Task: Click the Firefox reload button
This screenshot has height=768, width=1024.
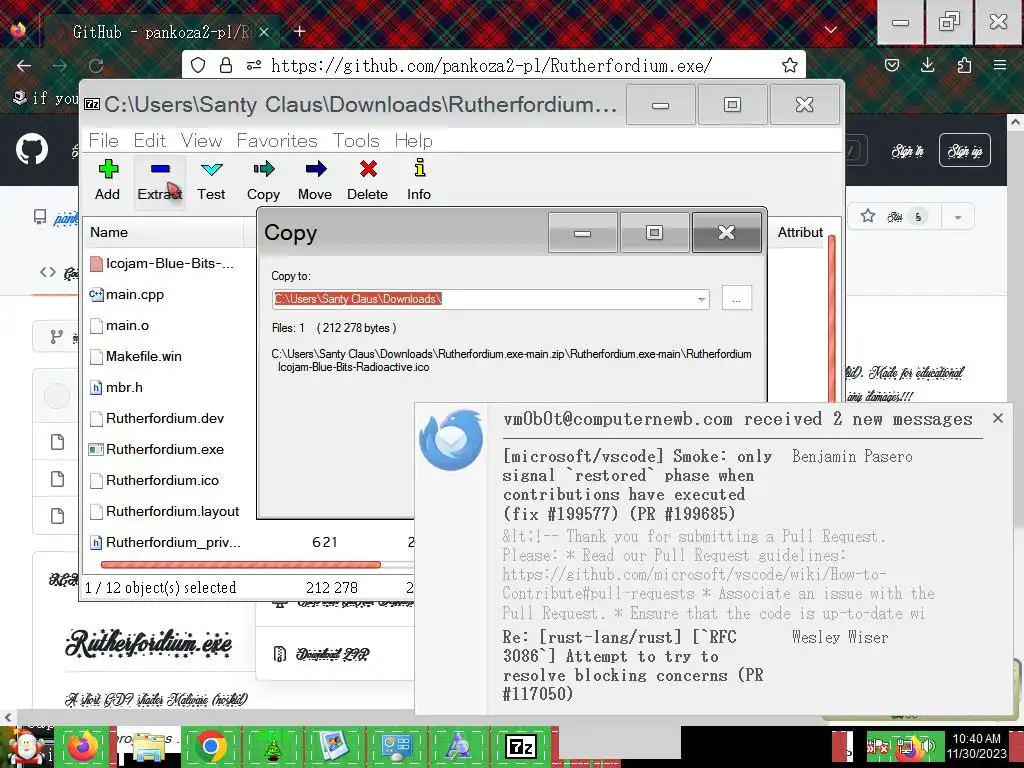Action: (96, 65)
